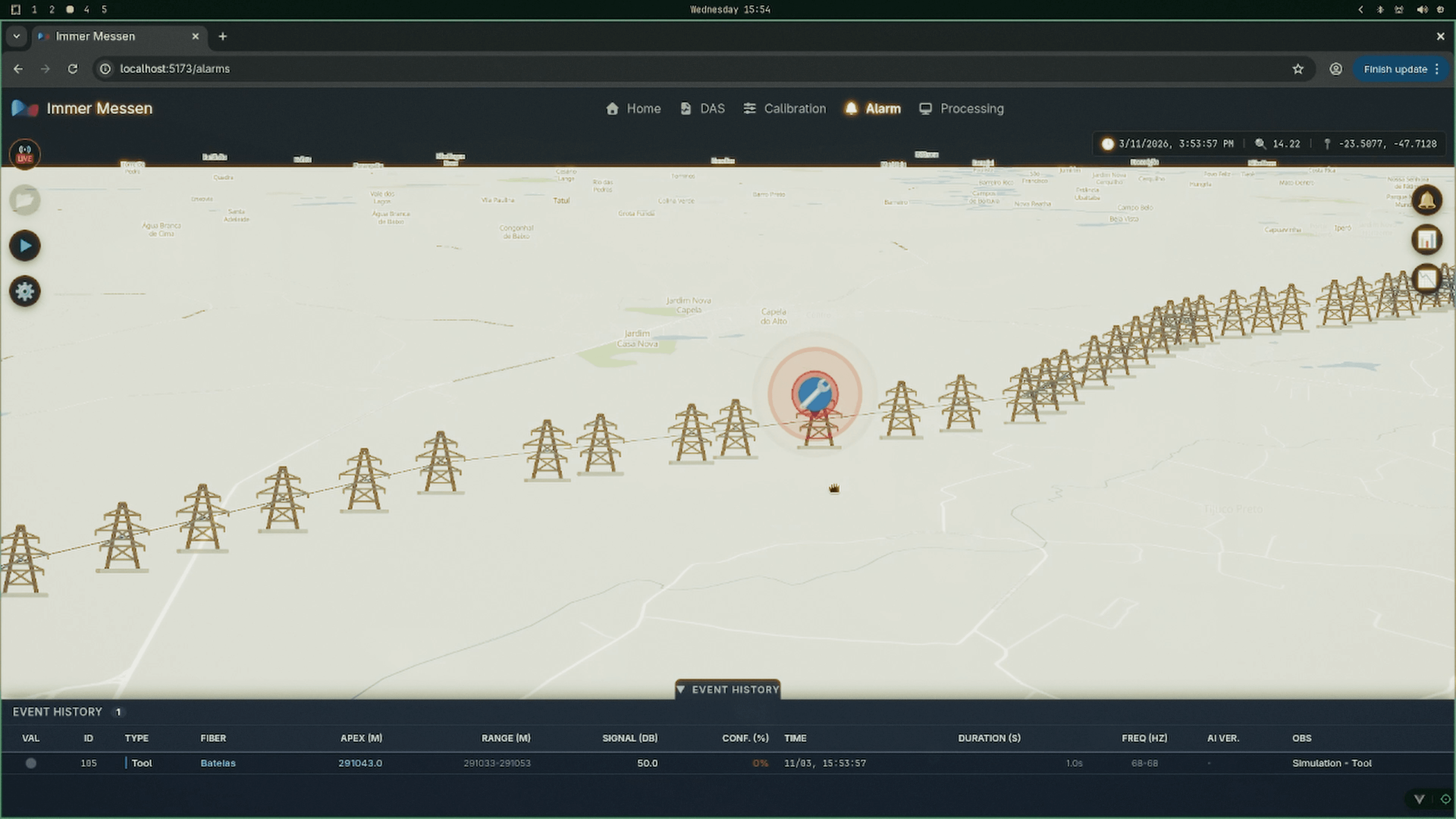The height and width of the screenshot is (819, 1456).
Task: Open the bell notifications button on the map
Action: 1427,200
